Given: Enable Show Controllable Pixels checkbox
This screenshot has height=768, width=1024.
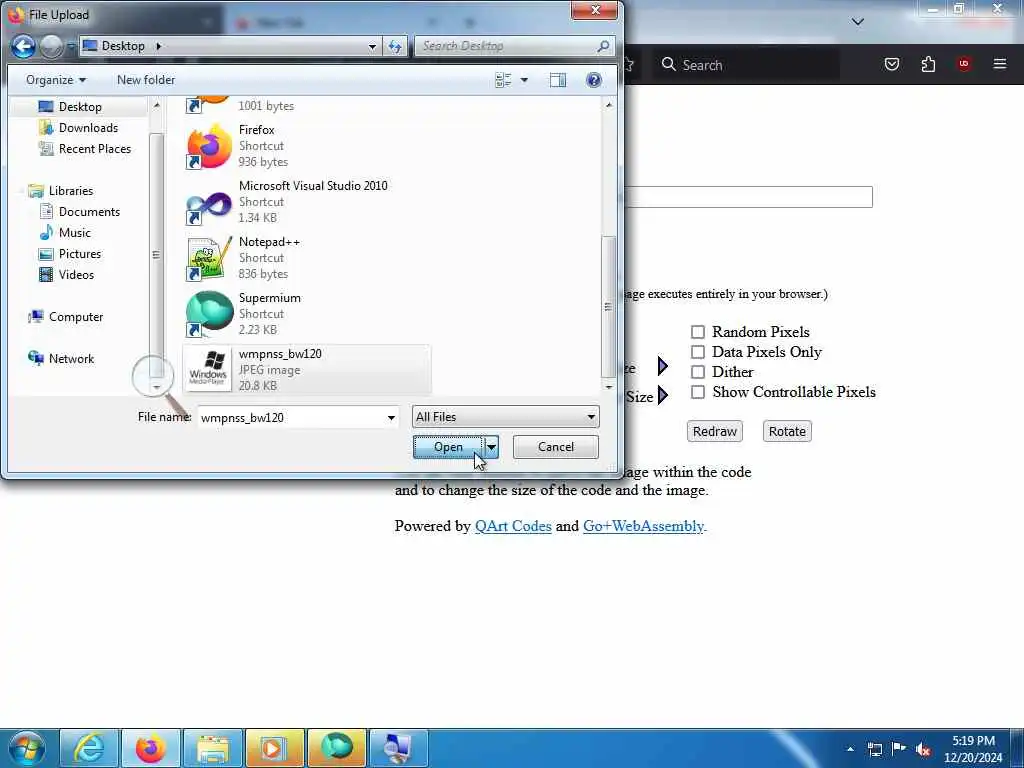Looking at the screenshot, I should pyautogui.click(x=698, y=392).
